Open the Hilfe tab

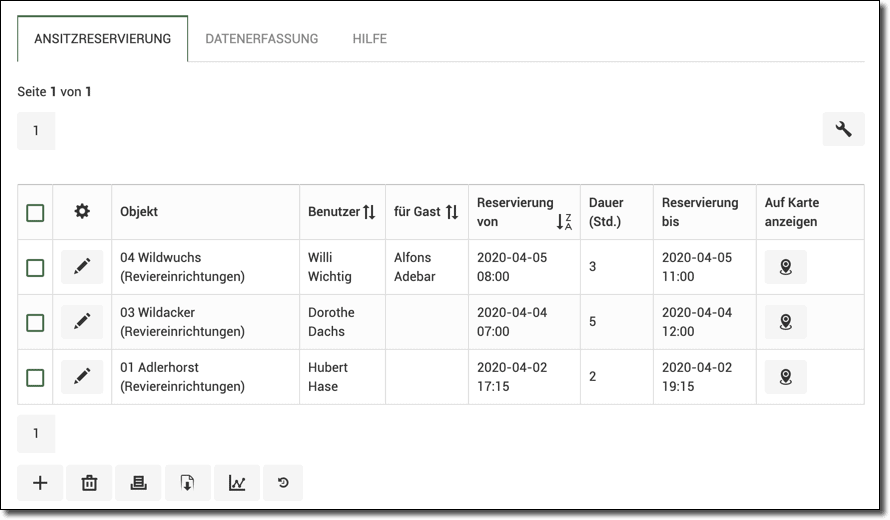(369, 39)
